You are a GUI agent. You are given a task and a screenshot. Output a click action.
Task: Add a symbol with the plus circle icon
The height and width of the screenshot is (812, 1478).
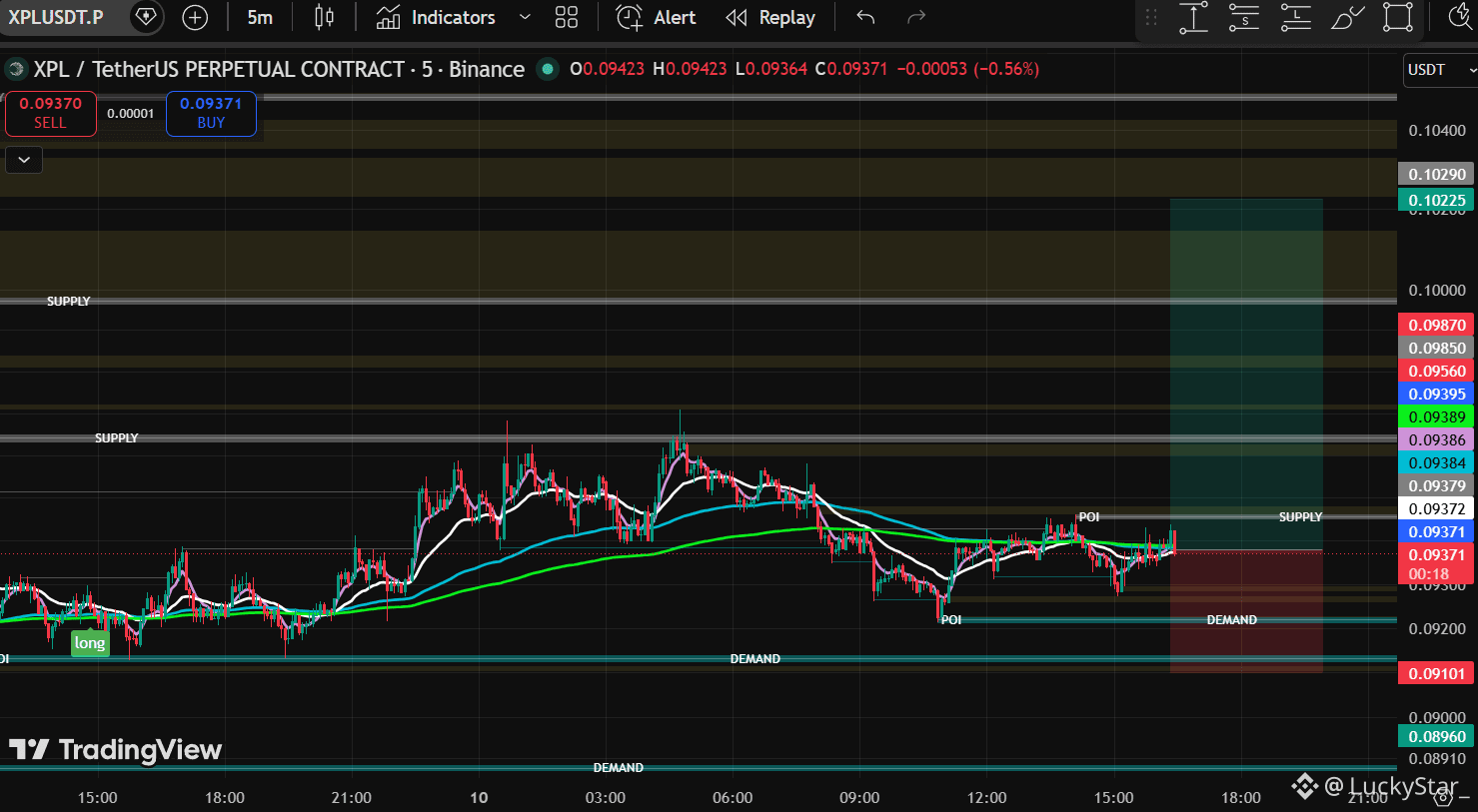(195, 17)
